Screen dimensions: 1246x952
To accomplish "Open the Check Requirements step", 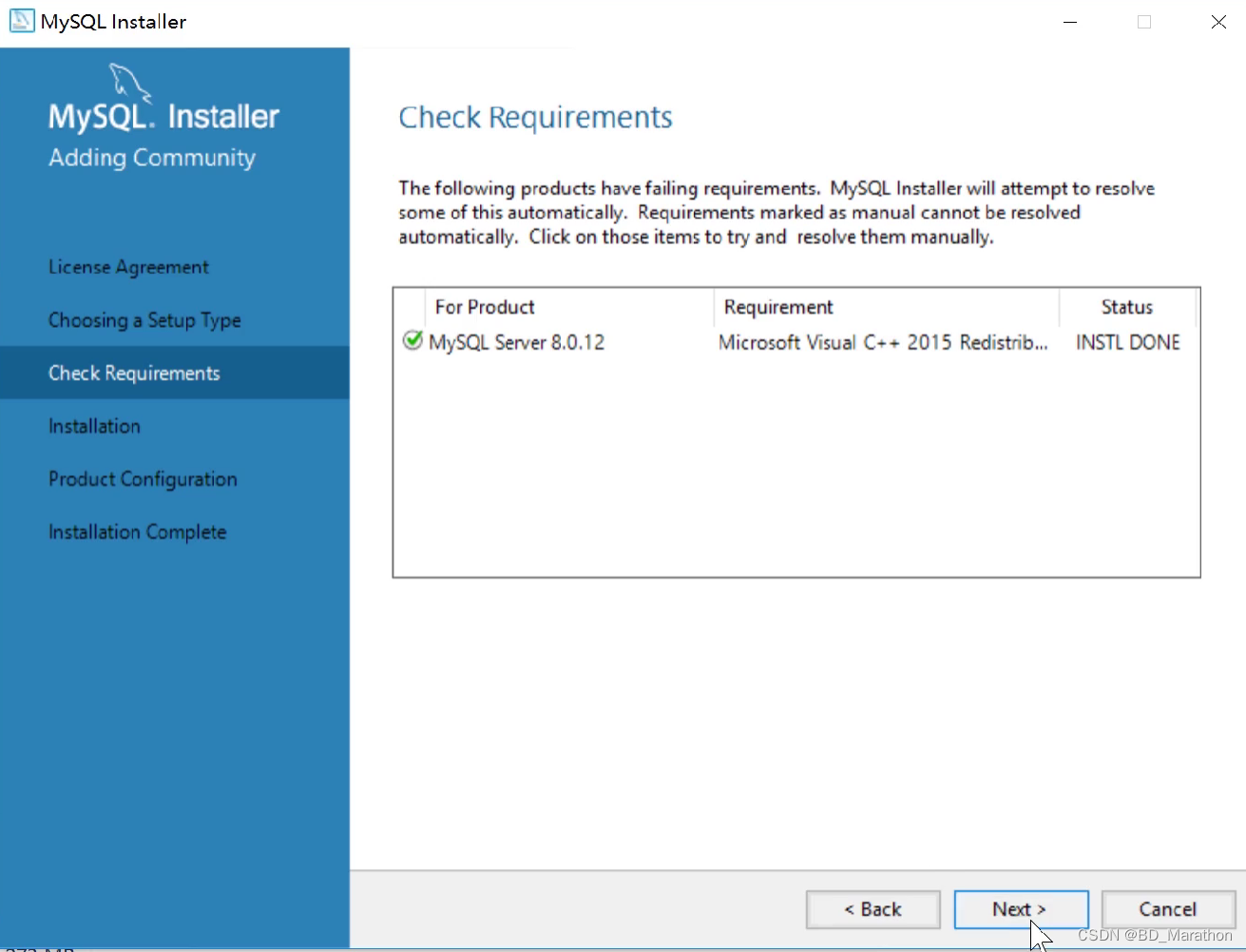I will point(134,373).
